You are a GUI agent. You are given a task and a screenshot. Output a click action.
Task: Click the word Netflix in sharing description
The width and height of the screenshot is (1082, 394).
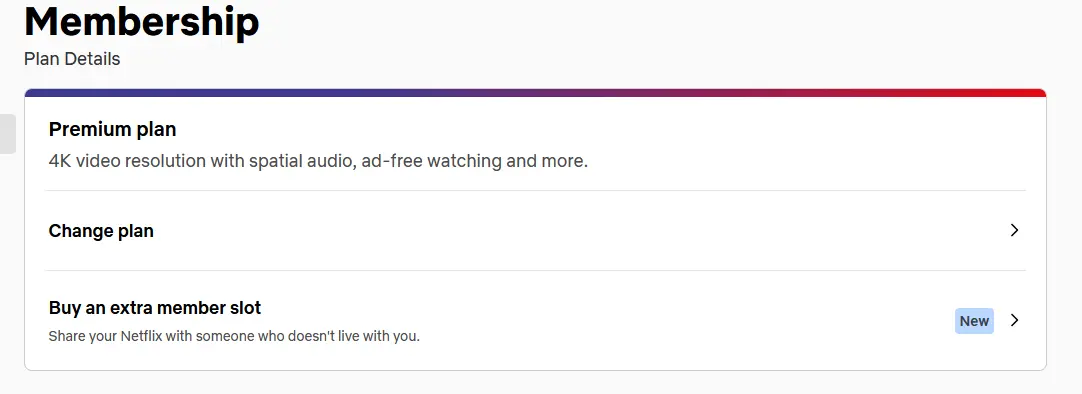(x=143, y=337)
